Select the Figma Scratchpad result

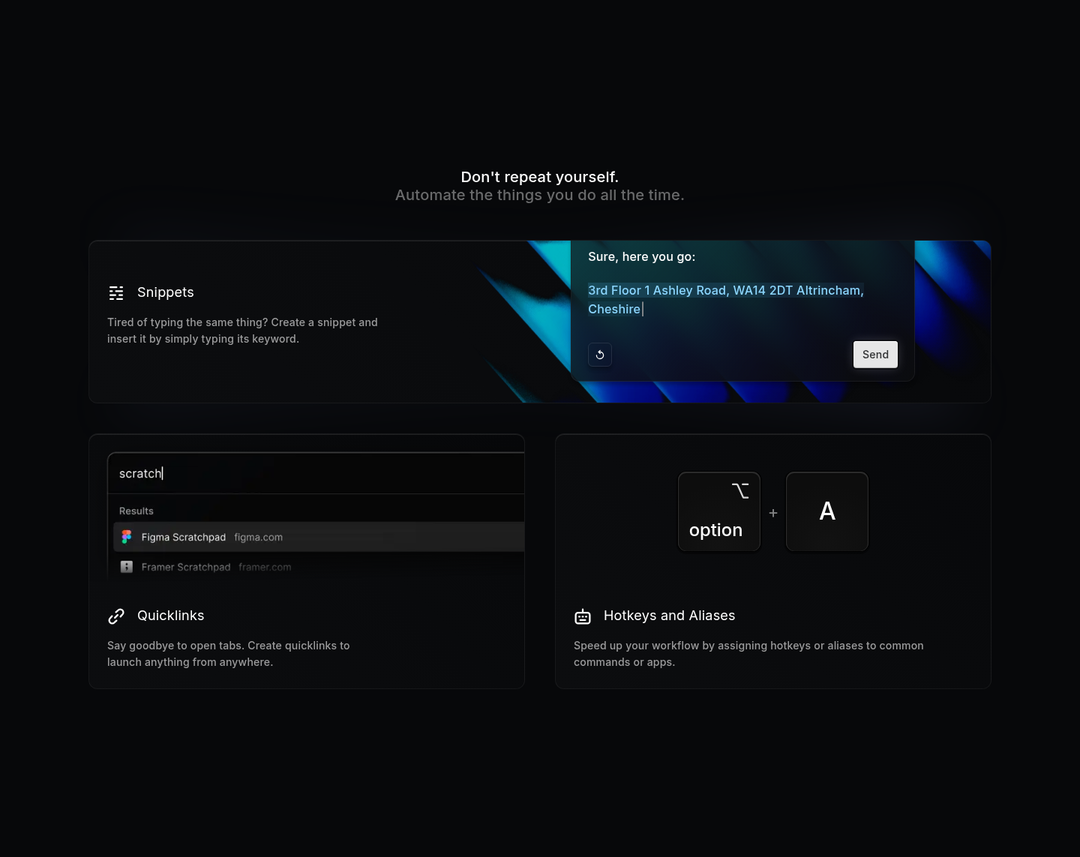point(319,537)
